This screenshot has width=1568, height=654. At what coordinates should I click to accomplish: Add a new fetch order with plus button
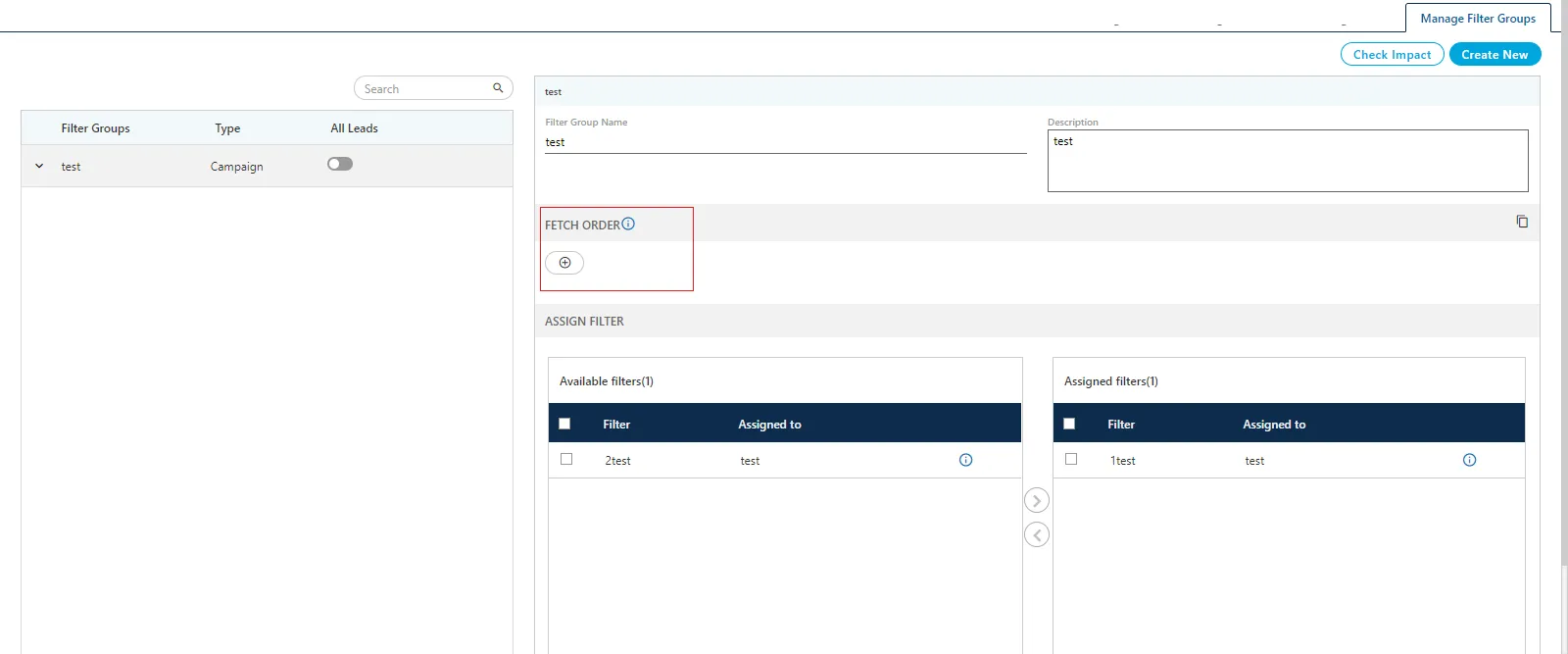point(564,263)
